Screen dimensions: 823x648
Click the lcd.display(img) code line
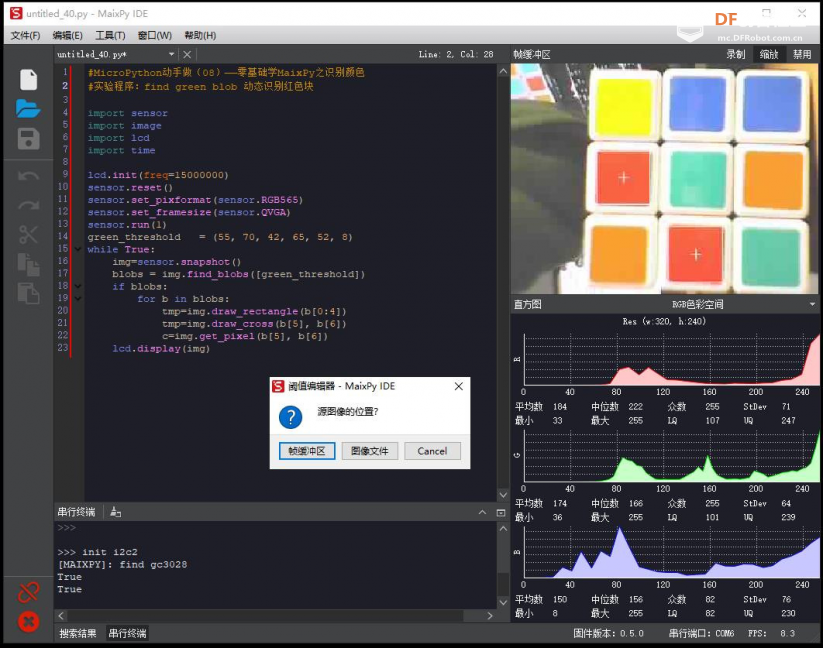click(x=161, y=348)
